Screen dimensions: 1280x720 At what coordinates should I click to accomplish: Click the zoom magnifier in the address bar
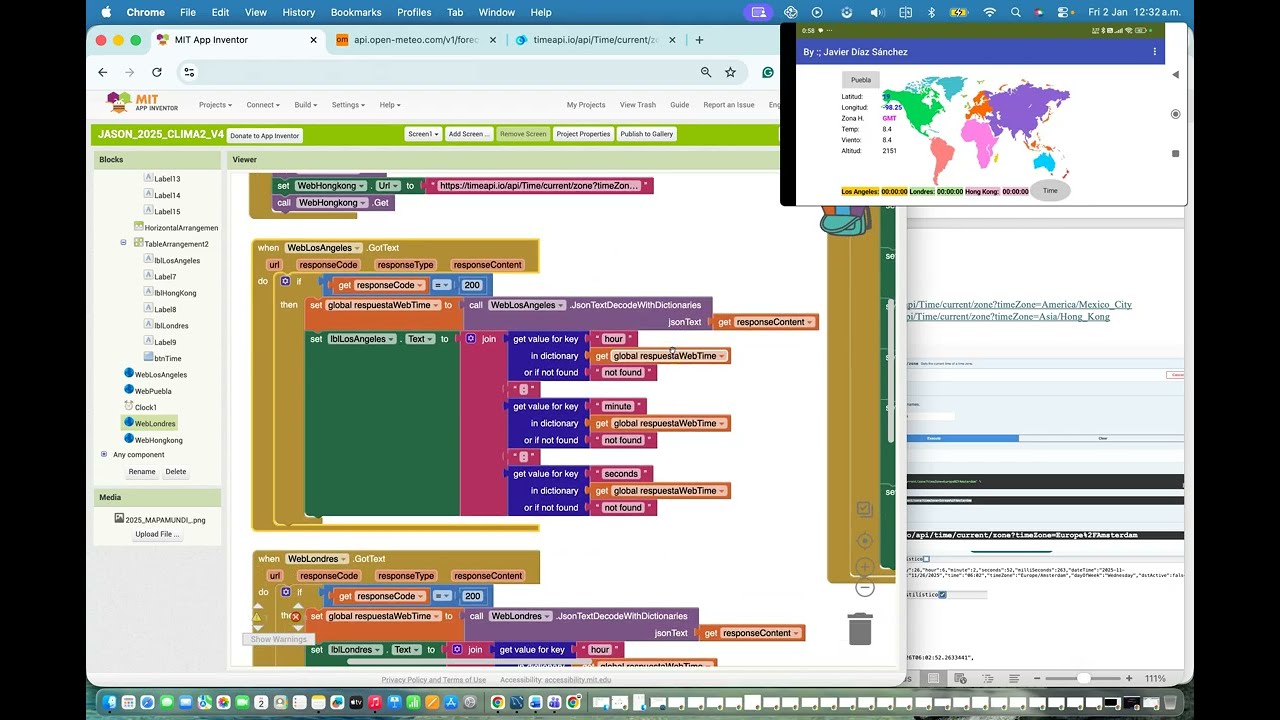706,72
